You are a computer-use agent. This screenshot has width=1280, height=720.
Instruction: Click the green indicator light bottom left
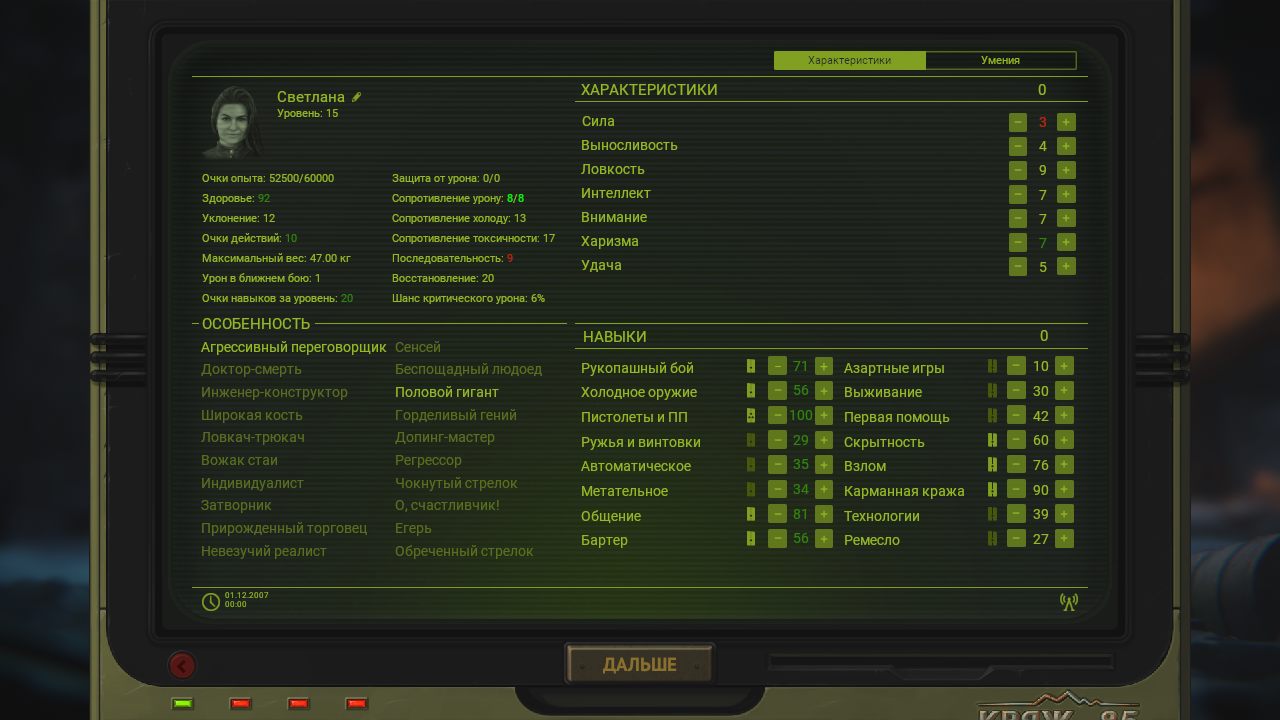pyautogui.click(x=183, y=704)
